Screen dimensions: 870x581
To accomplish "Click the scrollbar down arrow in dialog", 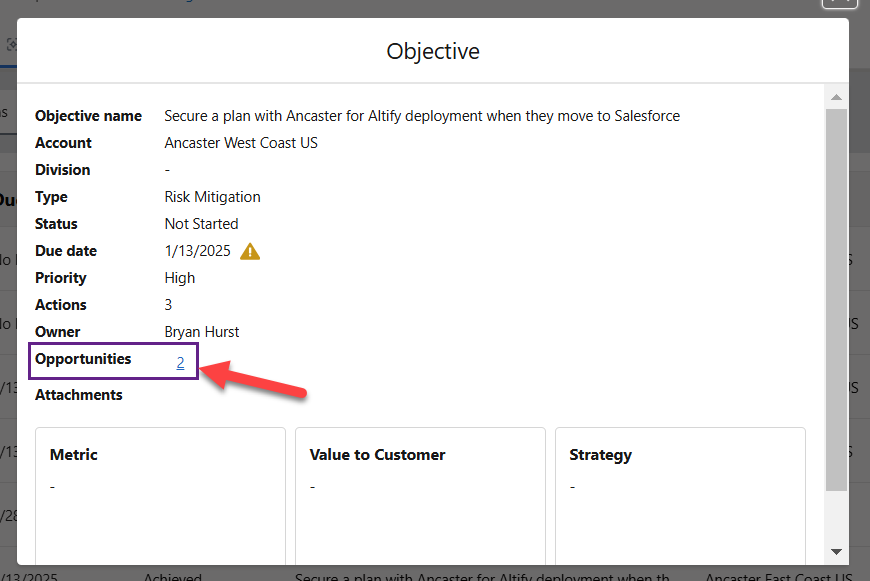I will coord(836,552).
